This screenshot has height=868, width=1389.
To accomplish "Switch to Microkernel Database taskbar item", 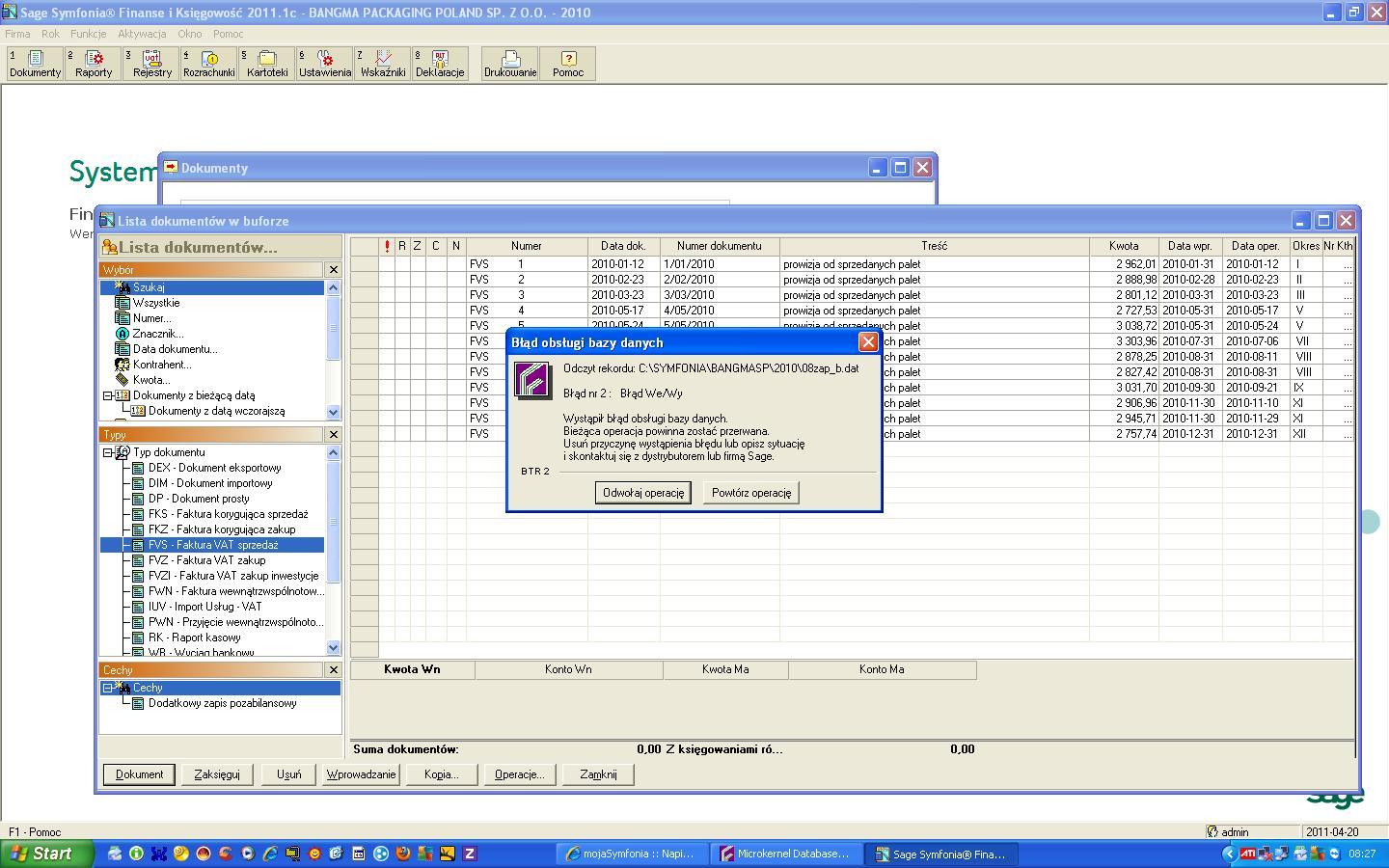I will [x=785, y=854].
